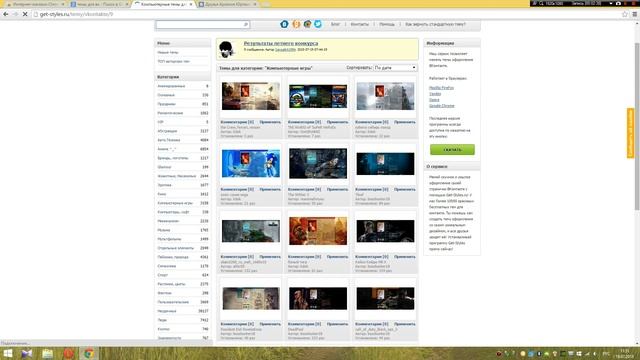Open the Блог link in top navigation

point(335,24)
